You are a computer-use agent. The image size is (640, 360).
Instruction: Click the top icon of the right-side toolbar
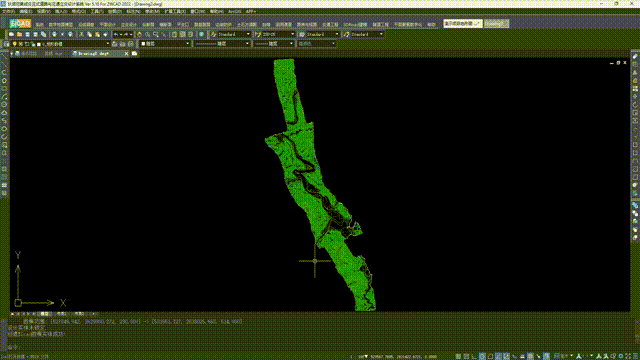[x=635, y=56]
